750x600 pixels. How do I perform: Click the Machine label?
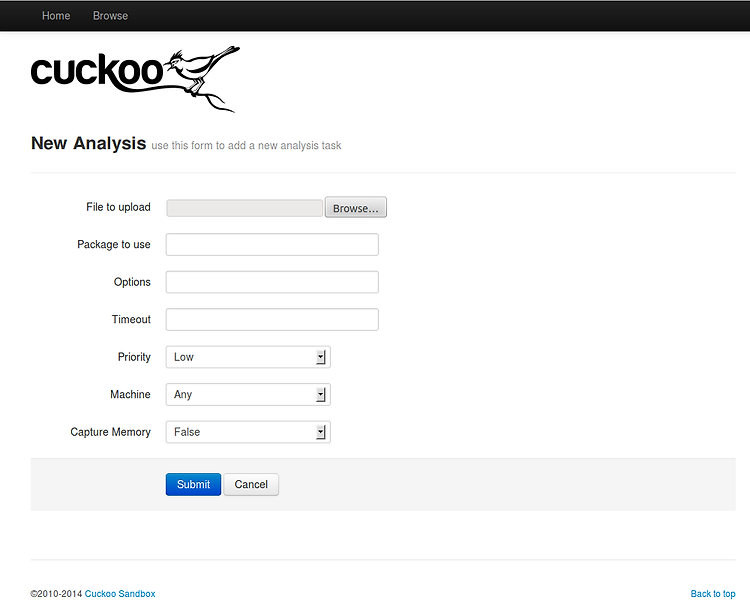pyautogui.click(x=130, y=394)
